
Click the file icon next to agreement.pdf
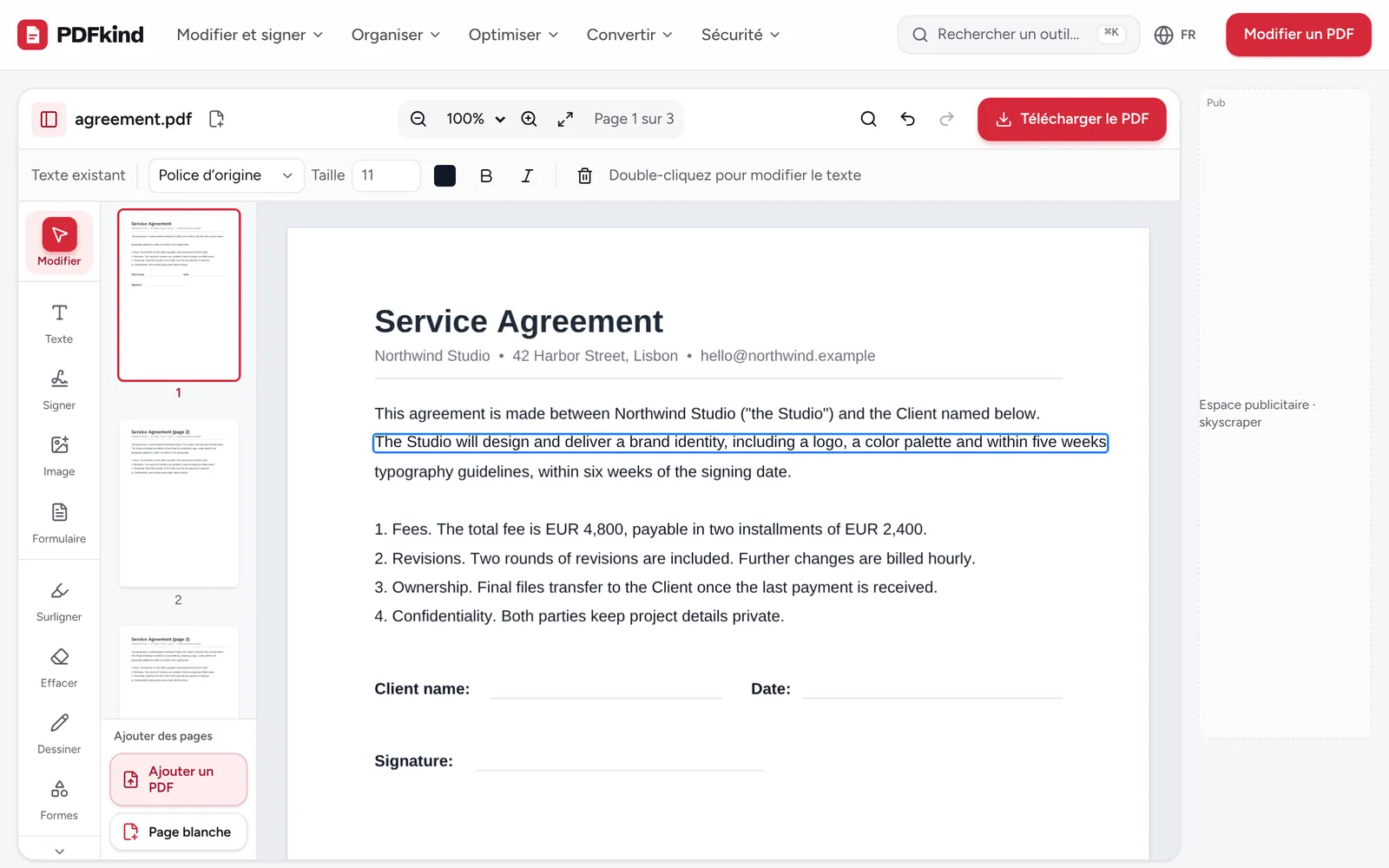217,119
